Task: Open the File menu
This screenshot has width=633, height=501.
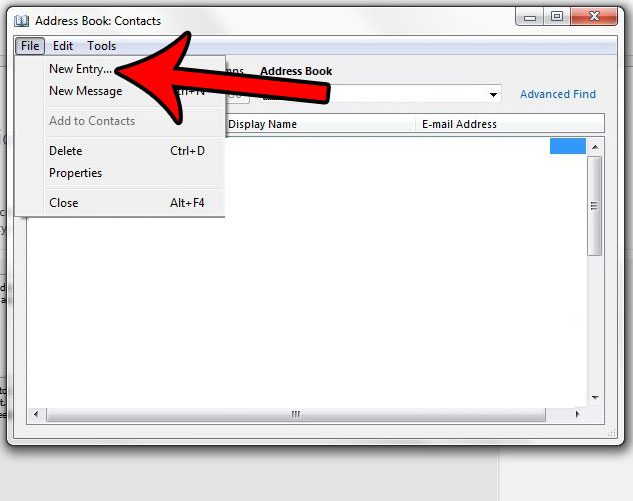Action: (x=30, y=46)
